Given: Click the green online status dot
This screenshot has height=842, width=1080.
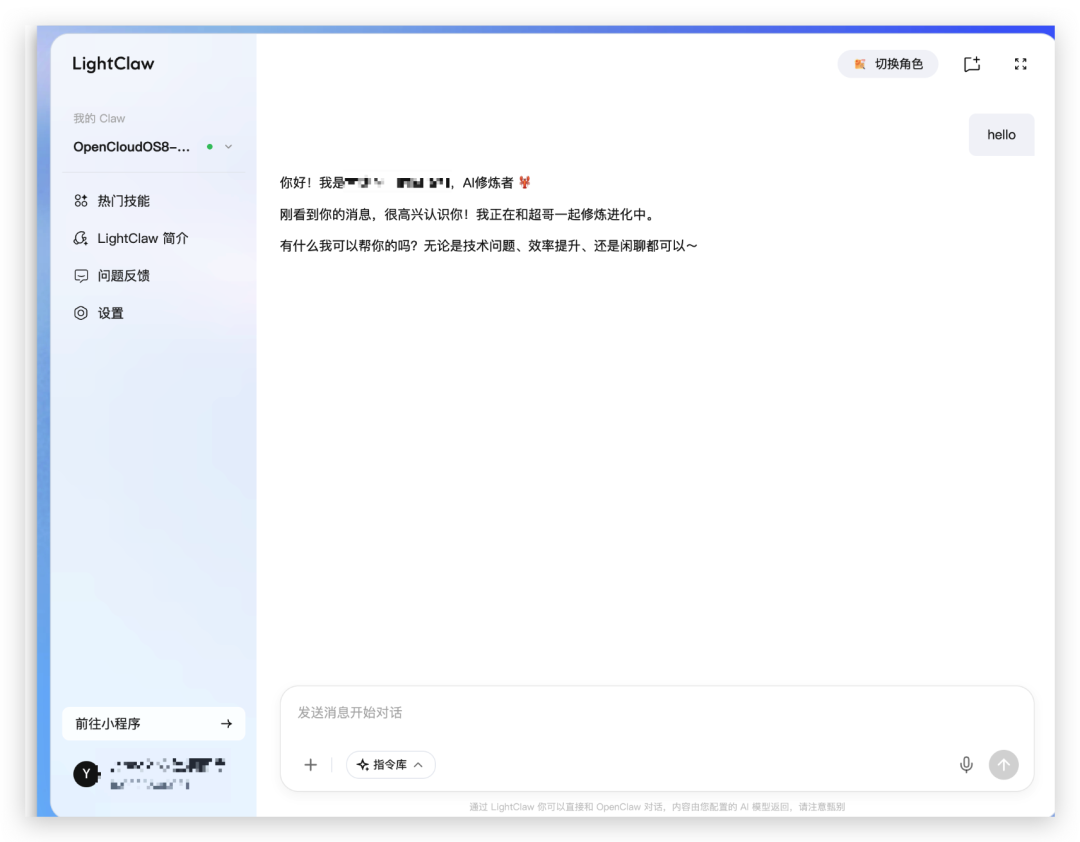Looking at the screenshot, I should tap(210, 147).
